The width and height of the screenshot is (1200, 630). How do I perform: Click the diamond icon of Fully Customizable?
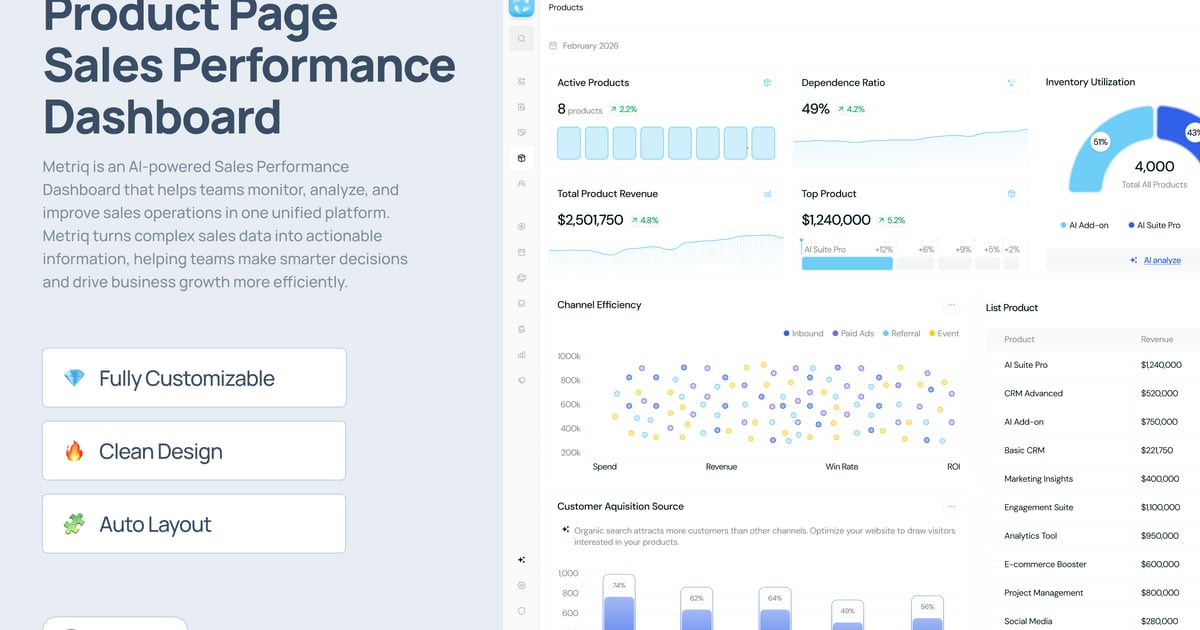tap(74, 378)
